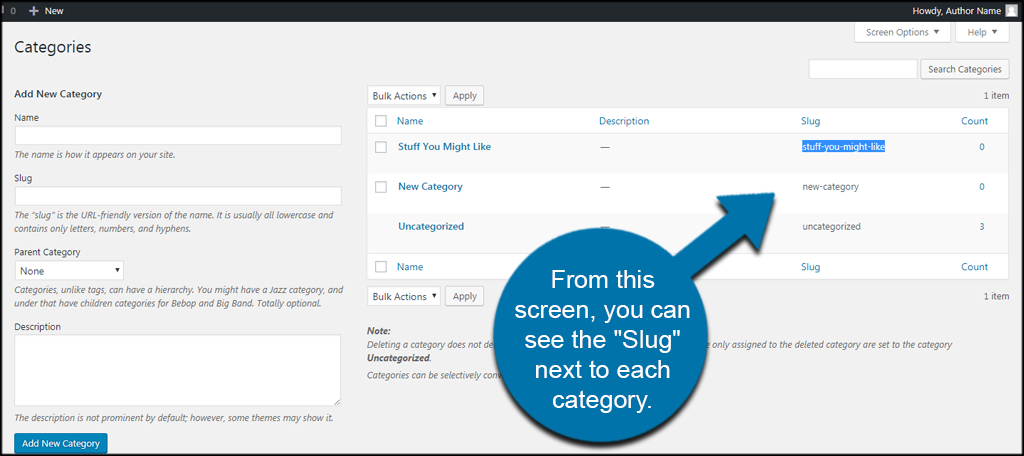Open the Uncategorized category link
Image resolution: width=1024 pixels, height=456 pixels.
430,227
